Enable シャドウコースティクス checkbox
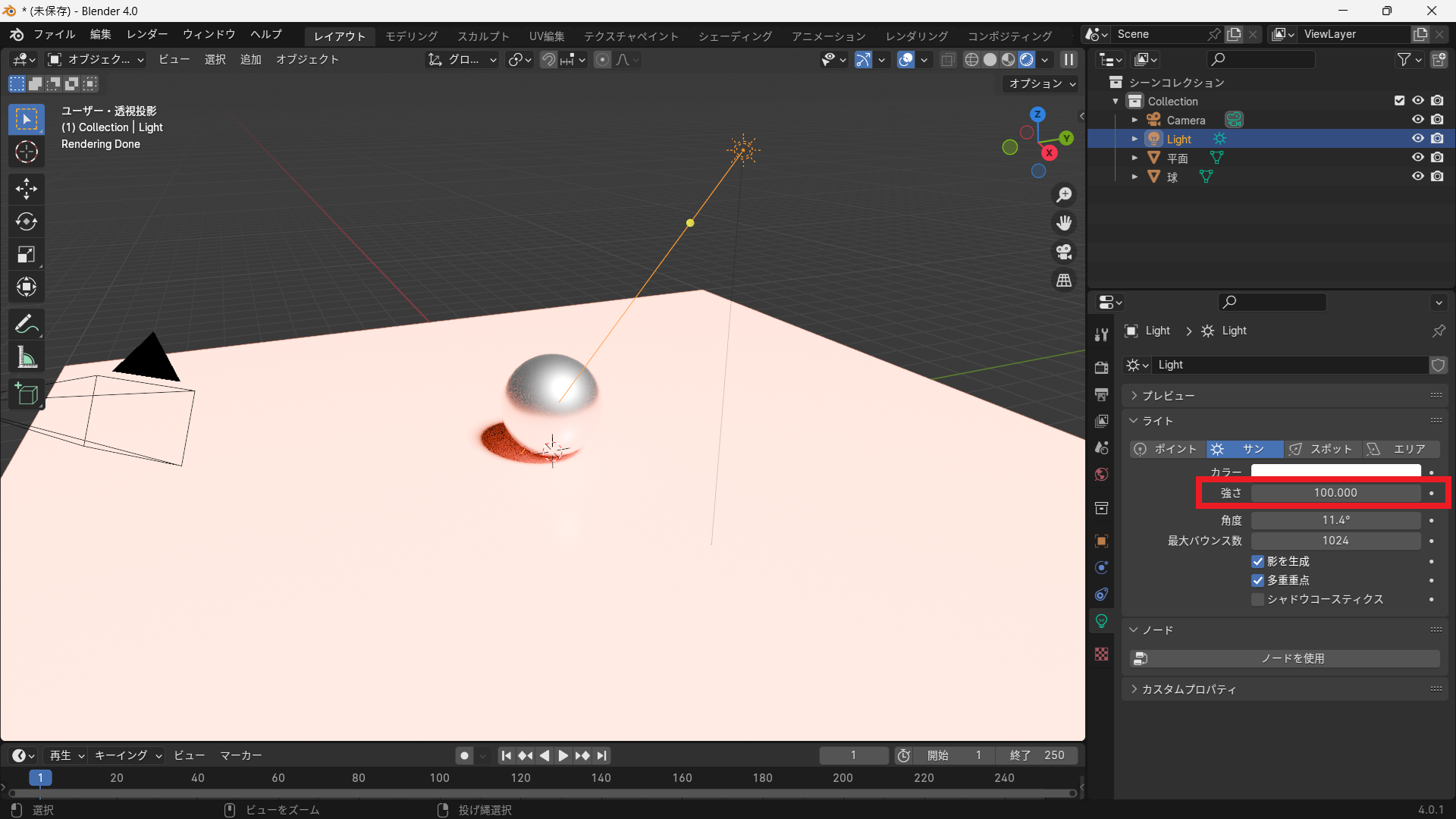1456x819 pixels. [x=1258, y=599]
